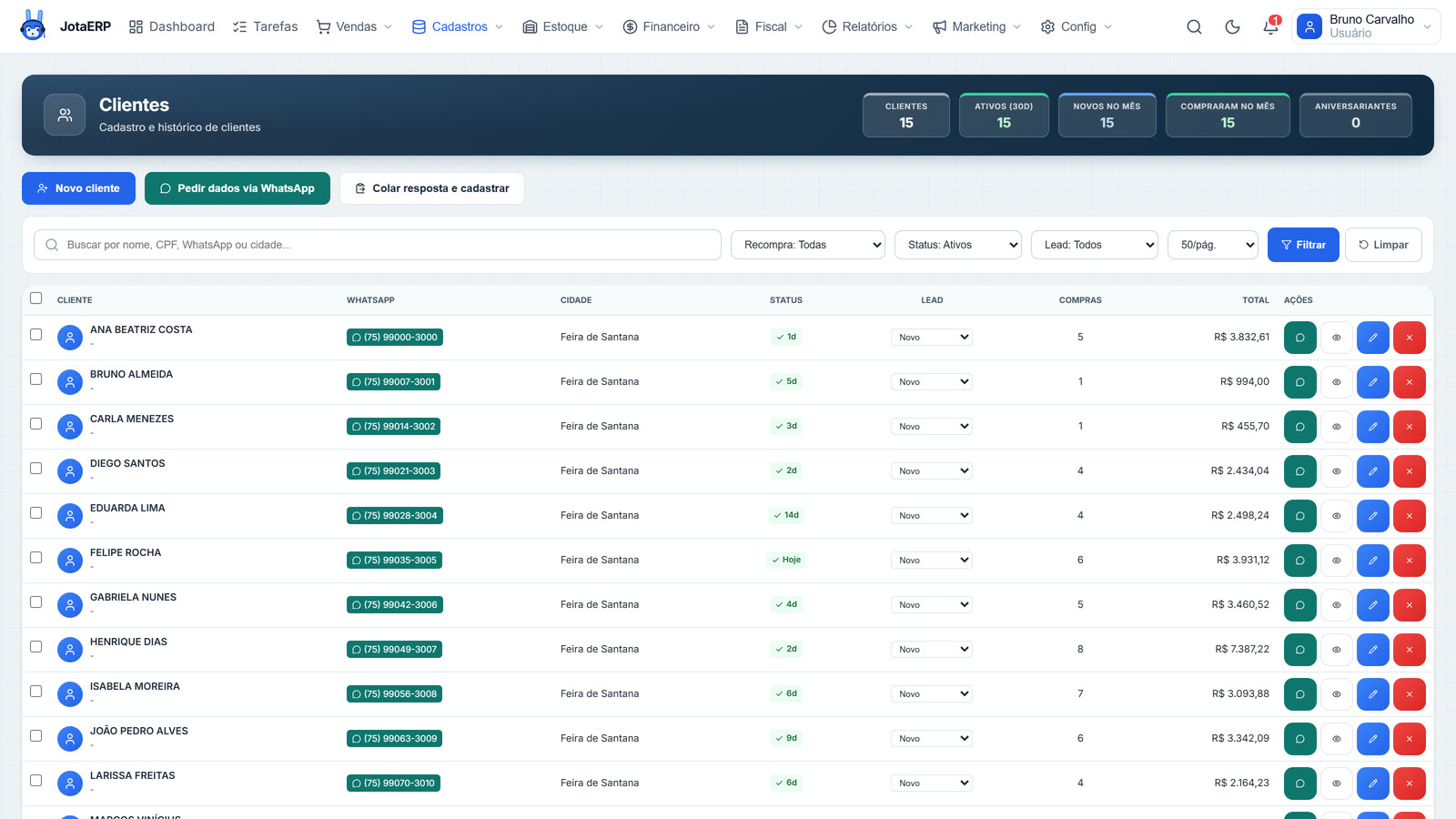
Task: Open the Estoque menu
Action: click(x=562, y=27)
